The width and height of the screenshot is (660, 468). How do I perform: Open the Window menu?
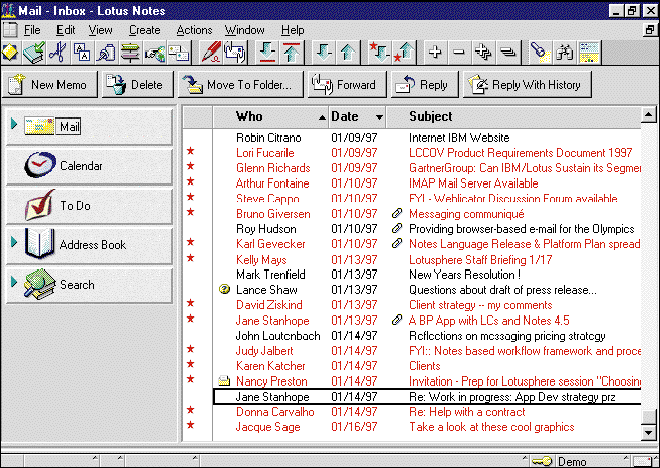coord(245,30)
